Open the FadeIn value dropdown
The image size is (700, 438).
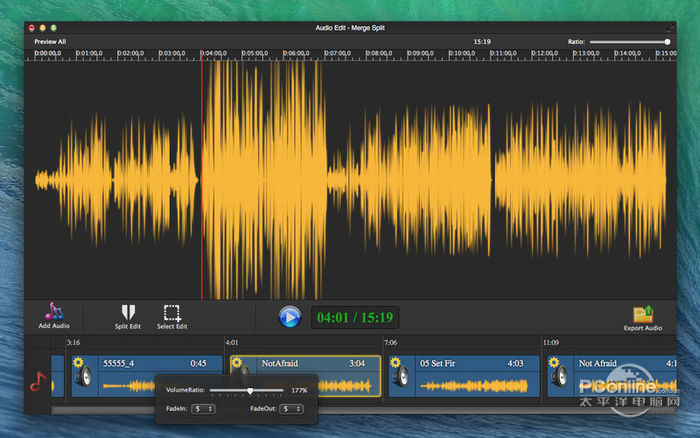click(204, 409)
